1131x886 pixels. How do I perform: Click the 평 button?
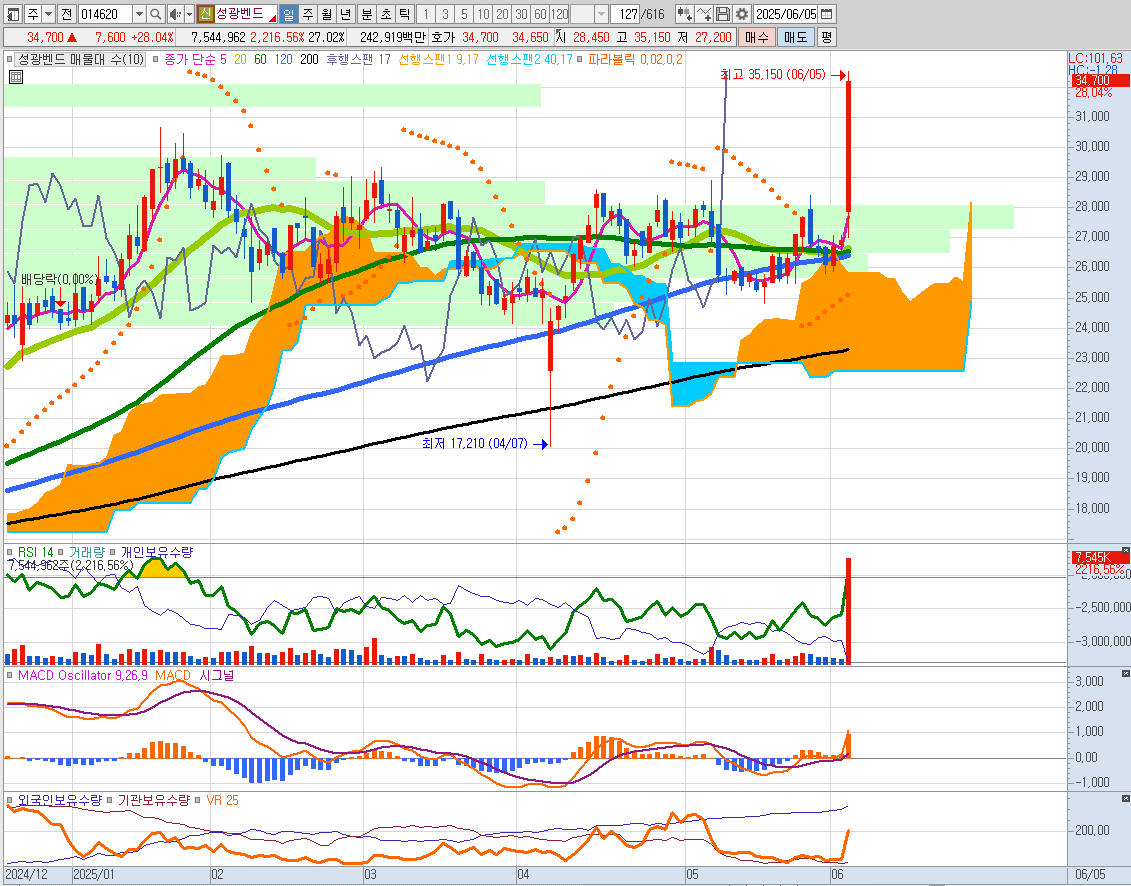(827, 37)
